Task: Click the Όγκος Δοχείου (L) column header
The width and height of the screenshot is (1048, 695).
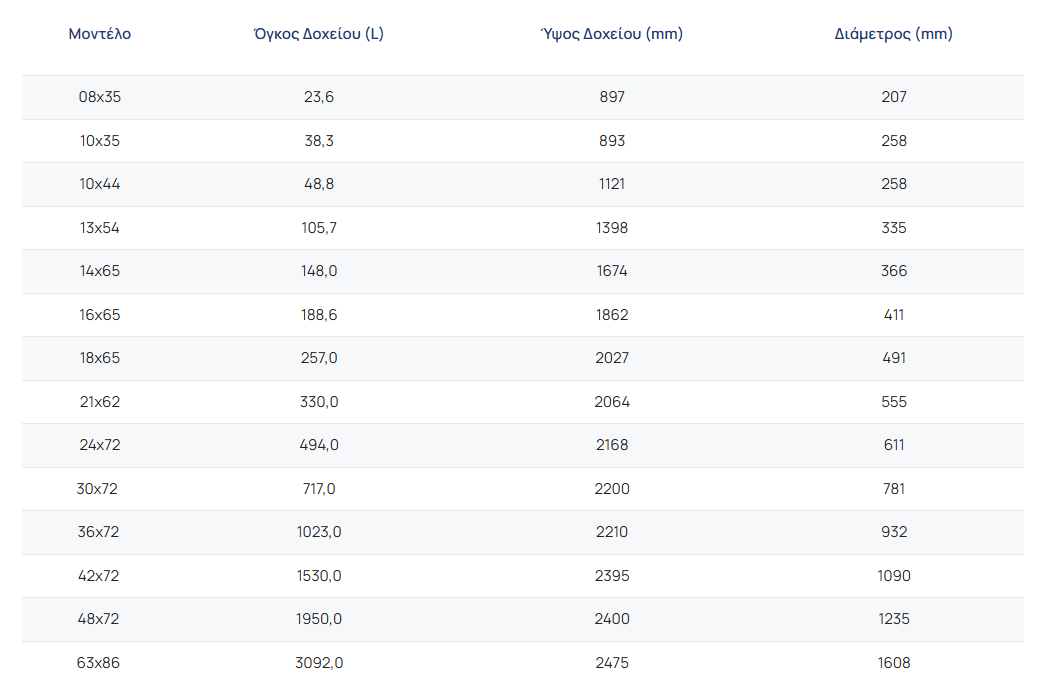Action: coord(319,34)
